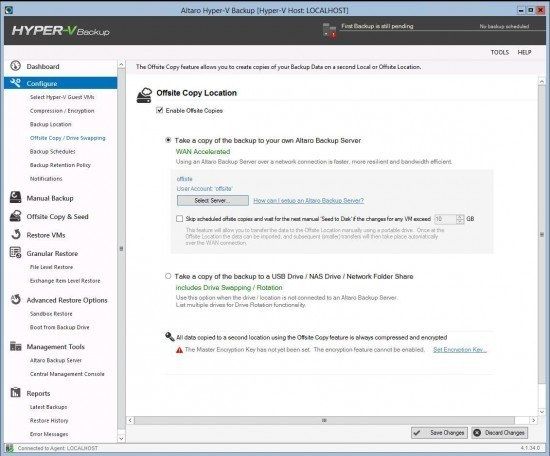The height and width of the screenshot is (456, 550).
Task: Go to Notifications settings
Action: coord(46,179)
